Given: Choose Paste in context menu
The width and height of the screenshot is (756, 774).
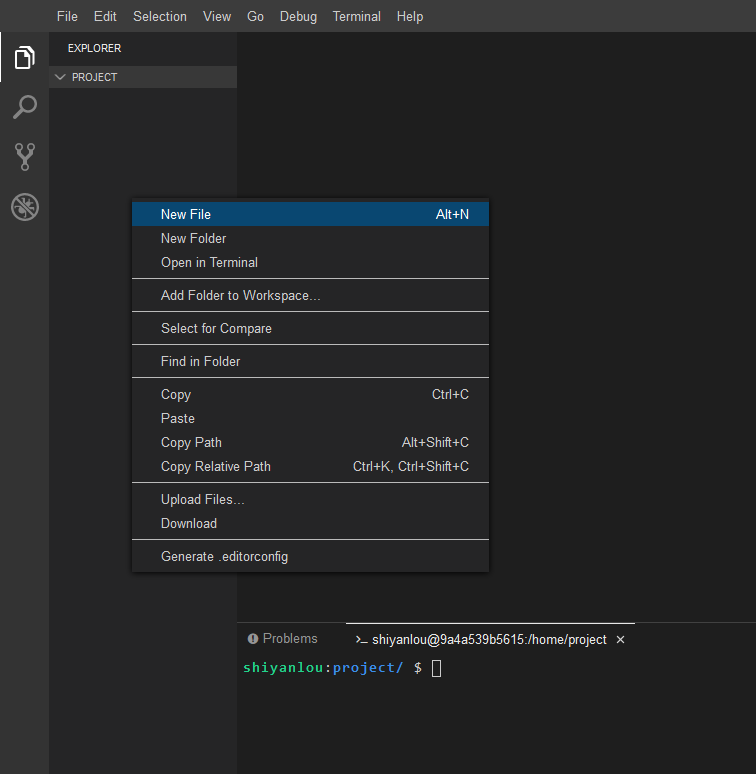Looking at the screenshot, I should tap(310, 419).
